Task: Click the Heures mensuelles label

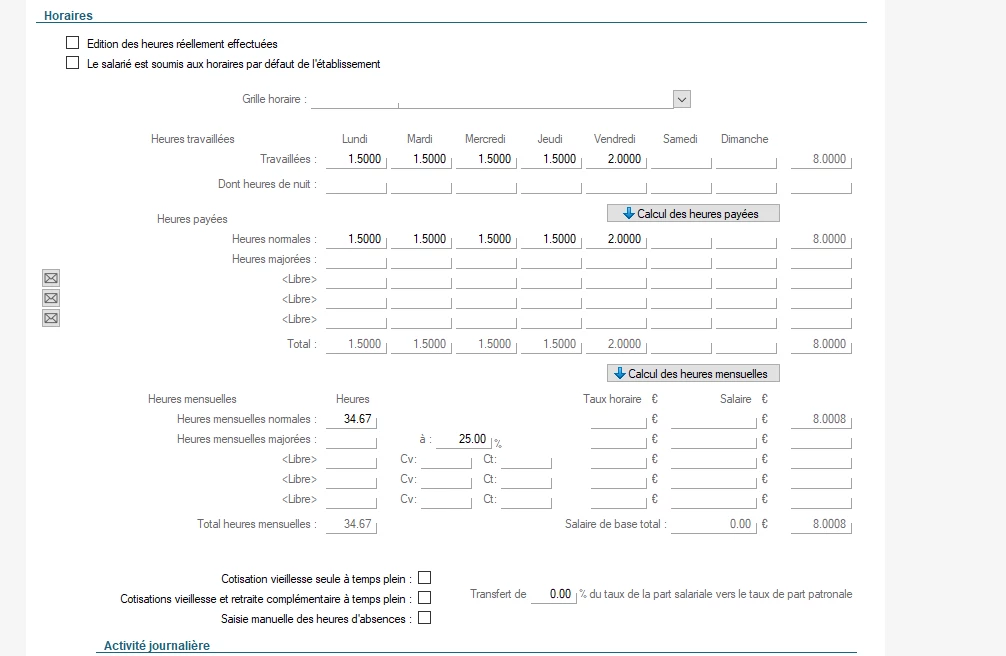Action: point(192,399)
